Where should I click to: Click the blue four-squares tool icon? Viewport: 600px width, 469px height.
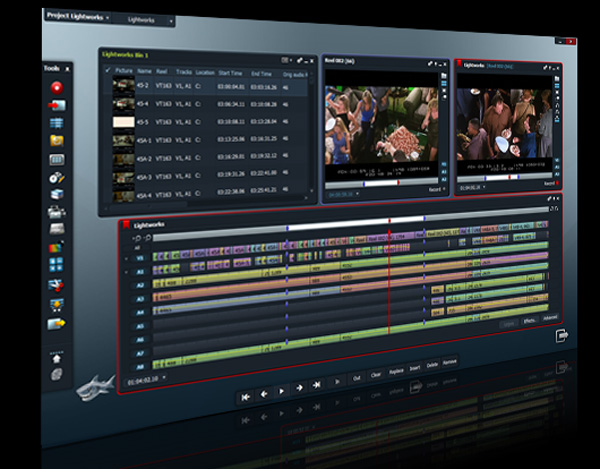tap(56, 265)
